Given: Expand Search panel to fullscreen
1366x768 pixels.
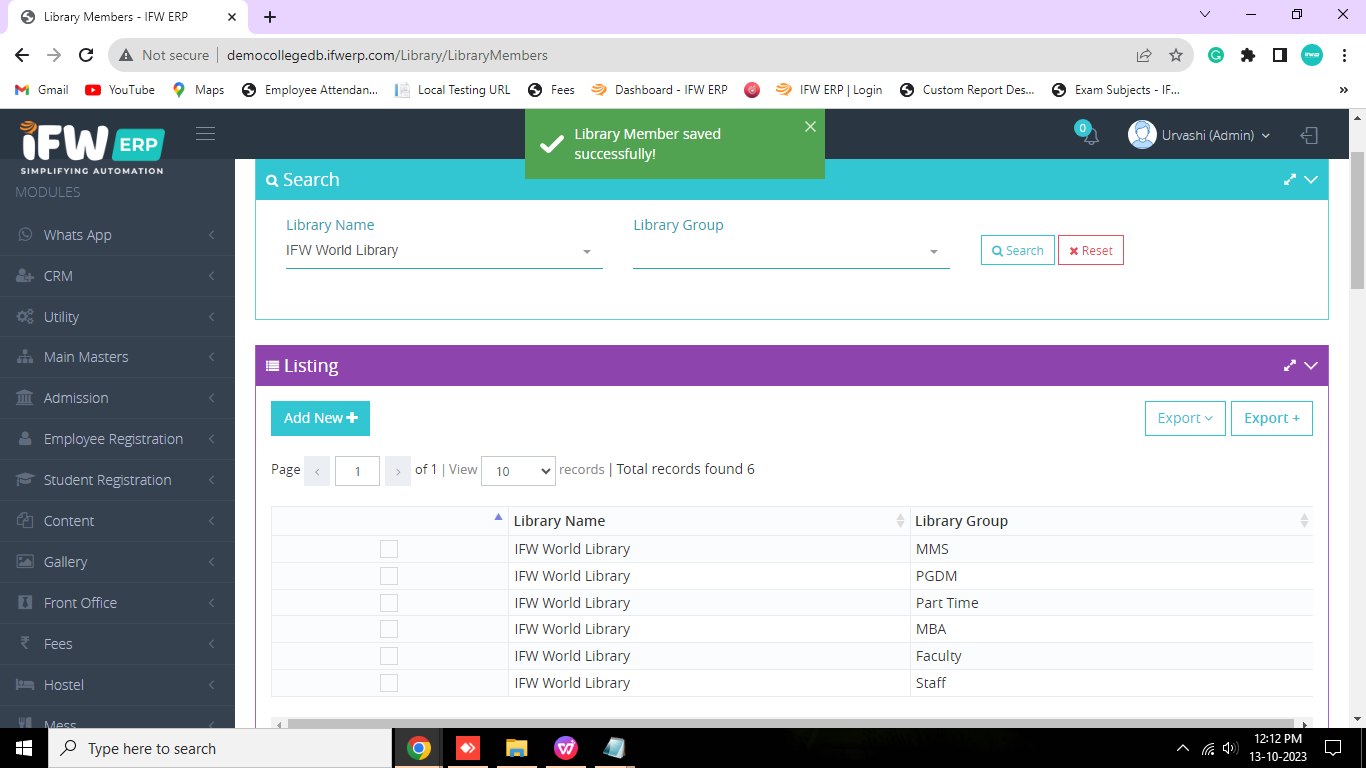Looking at the screenshot, I should (1290, 180).
